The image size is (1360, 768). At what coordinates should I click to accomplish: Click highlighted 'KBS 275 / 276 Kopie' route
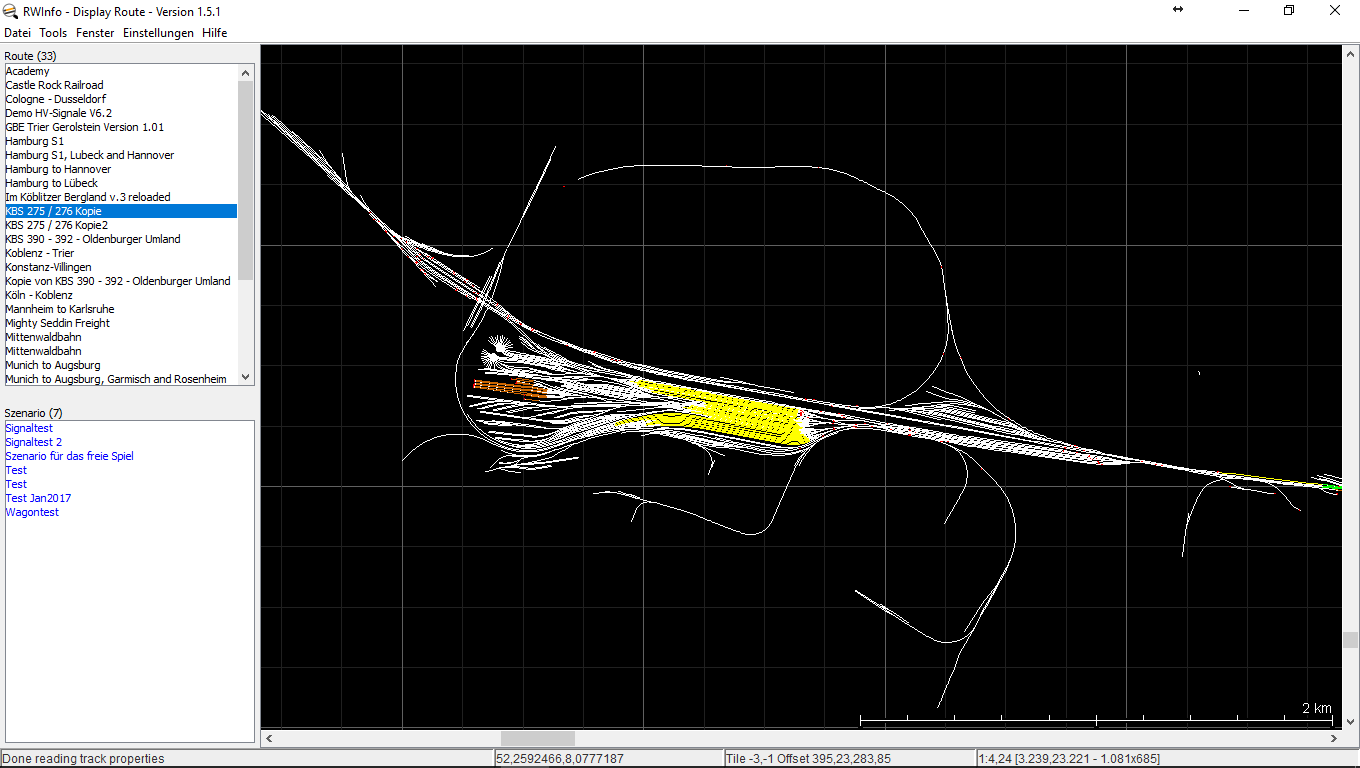click(x=121, y=211)
